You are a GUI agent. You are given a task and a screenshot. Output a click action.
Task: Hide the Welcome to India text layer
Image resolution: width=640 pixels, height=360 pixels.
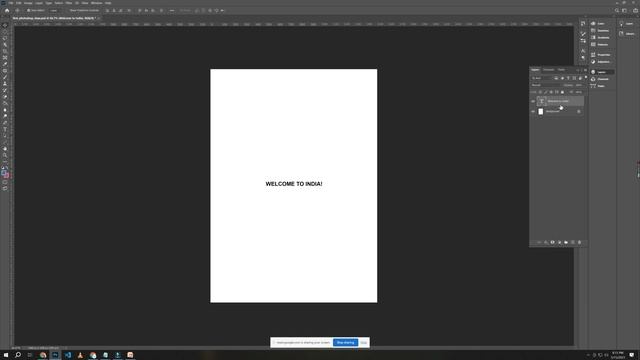coord(533,101)
